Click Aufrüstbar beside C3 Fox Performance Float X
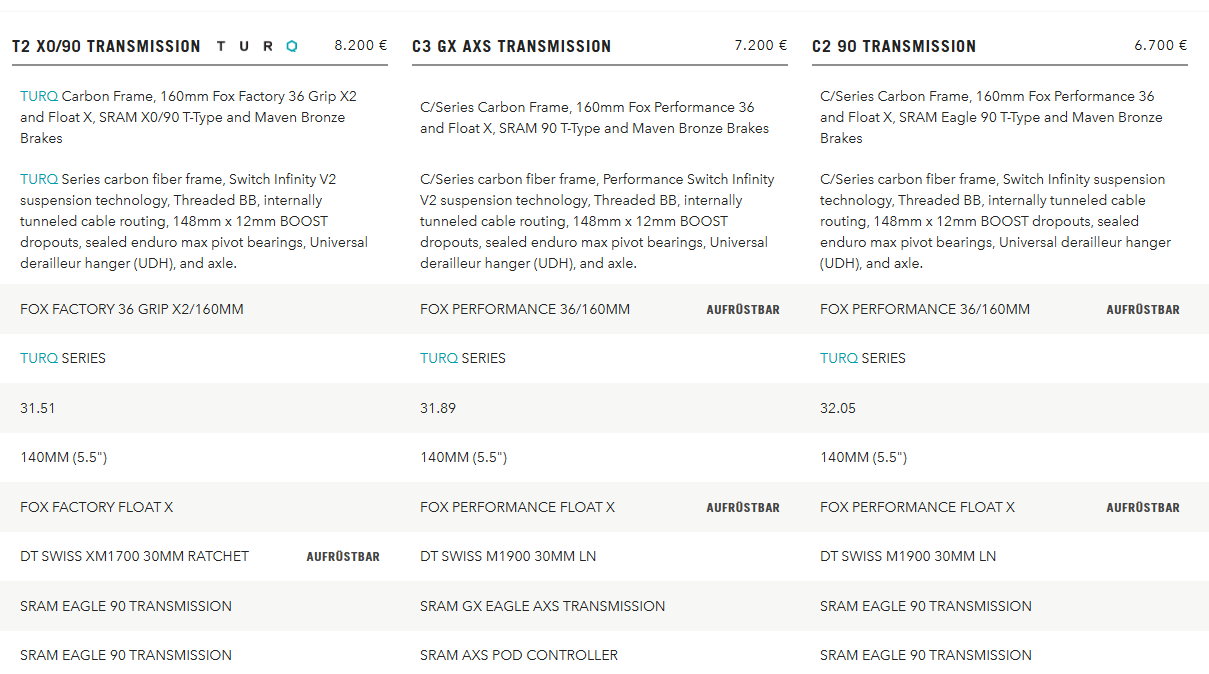 click(x=743, y=508)
